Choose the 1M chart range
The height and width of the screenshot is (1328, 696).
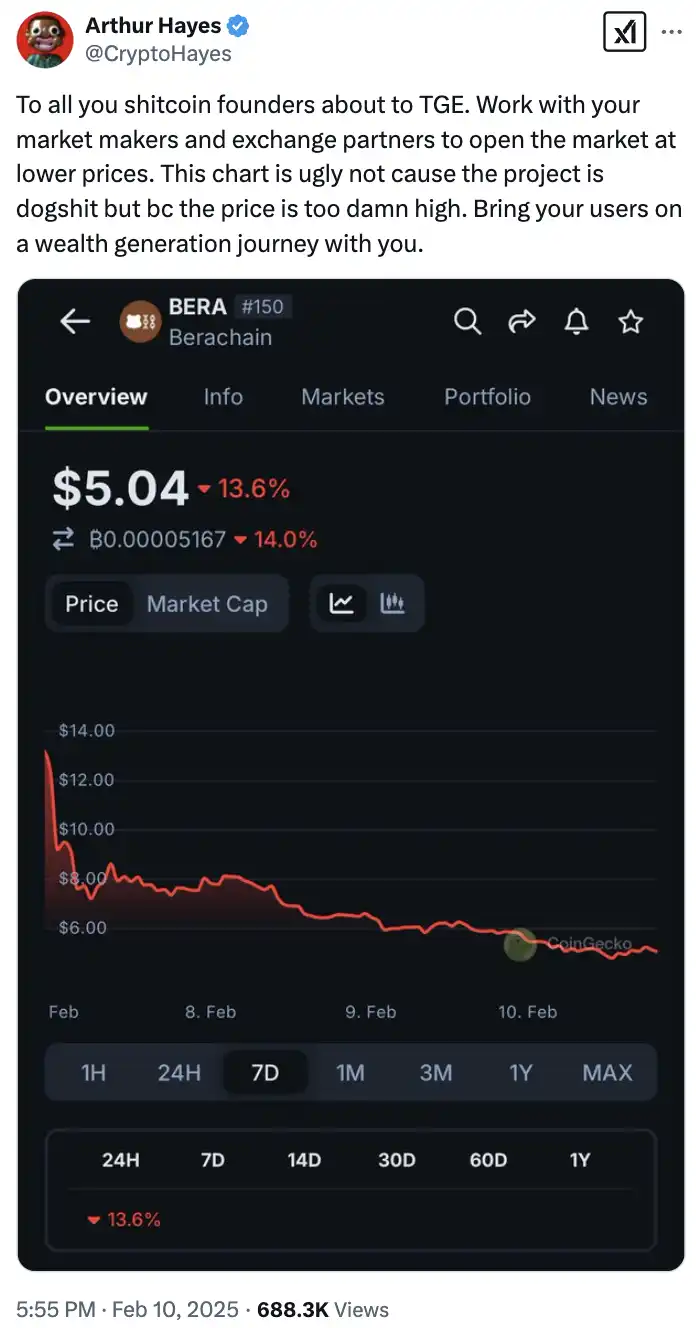350,1073
